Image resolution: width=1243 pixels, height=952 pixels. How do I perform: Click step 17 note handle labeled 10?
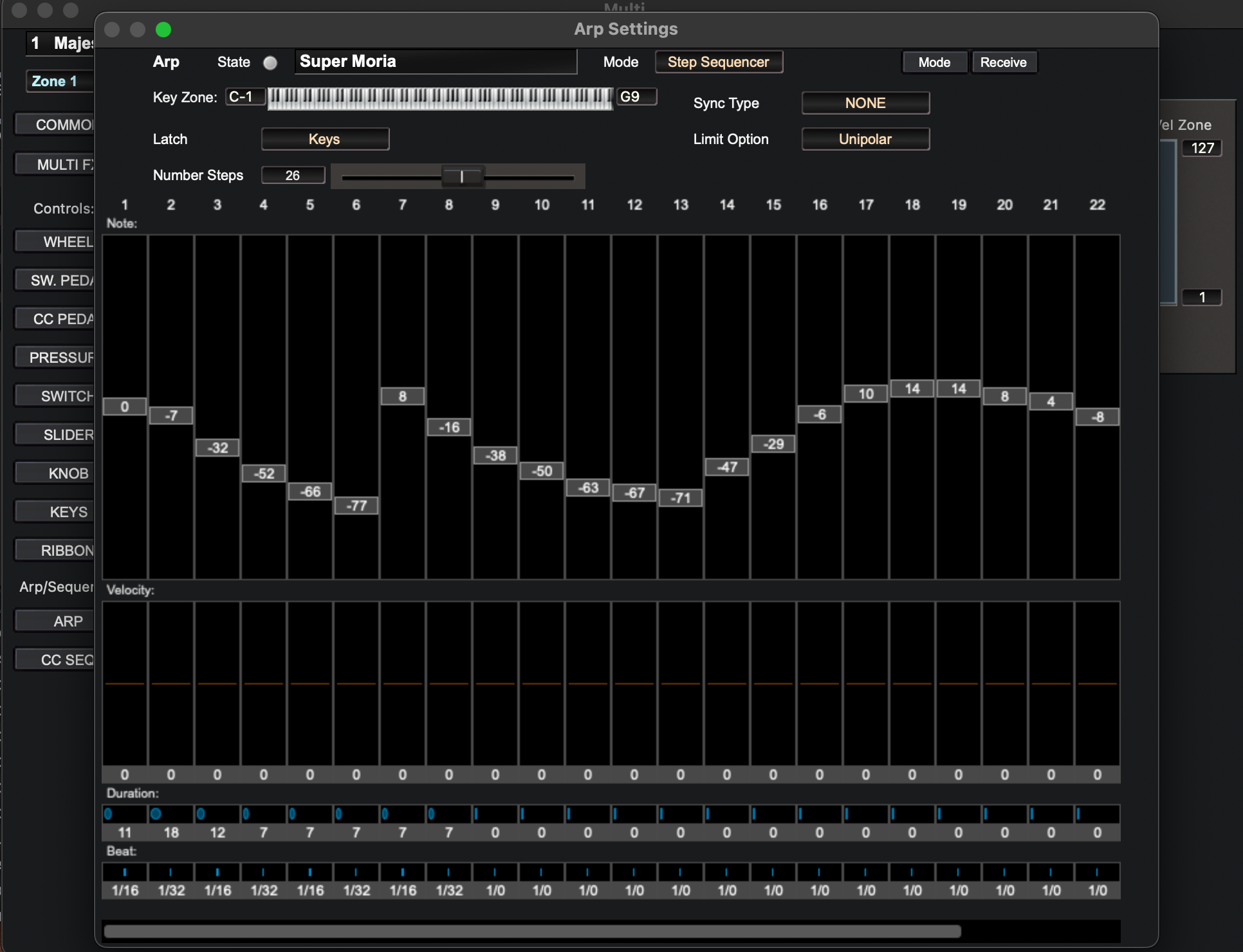[865, 394]
